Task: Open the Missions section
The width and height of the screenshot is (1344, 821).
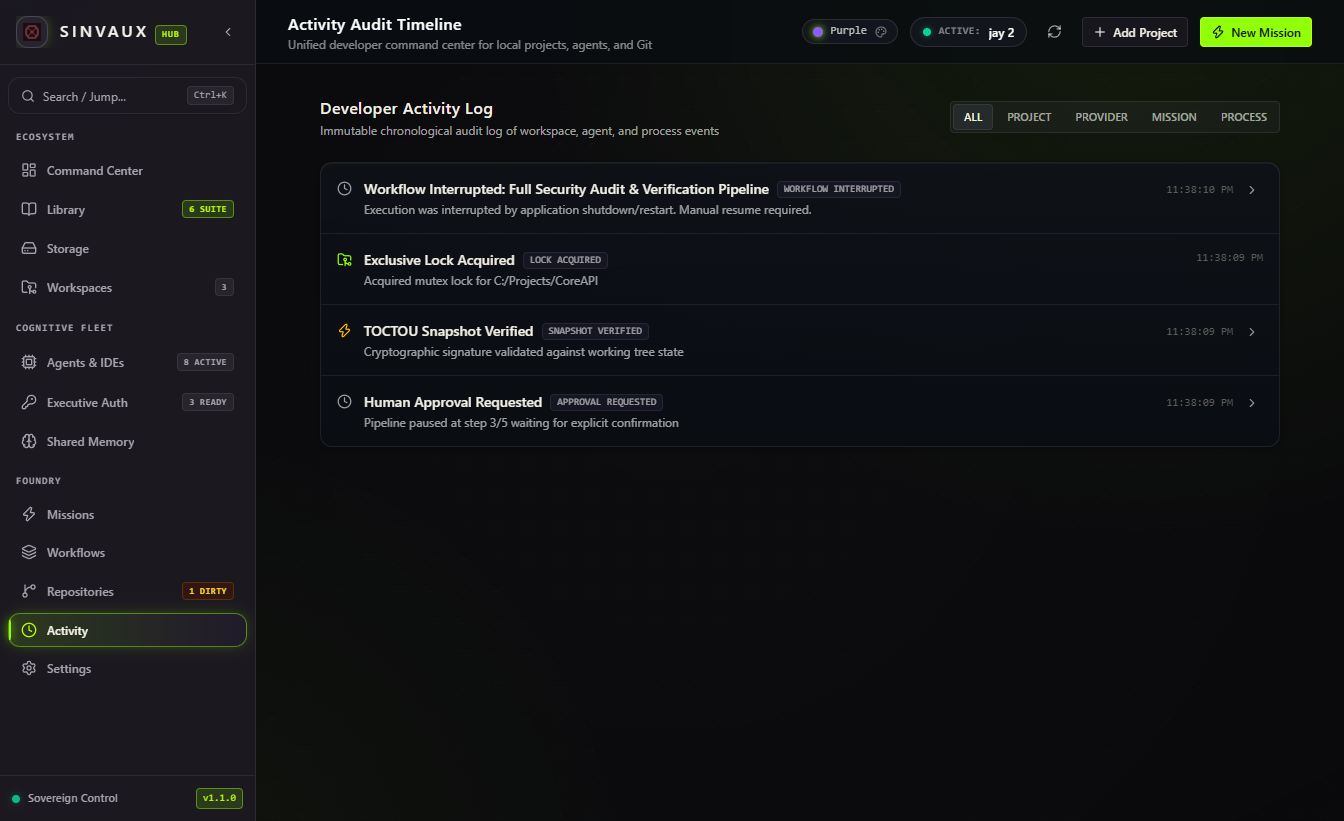Action: click(128, 515)
